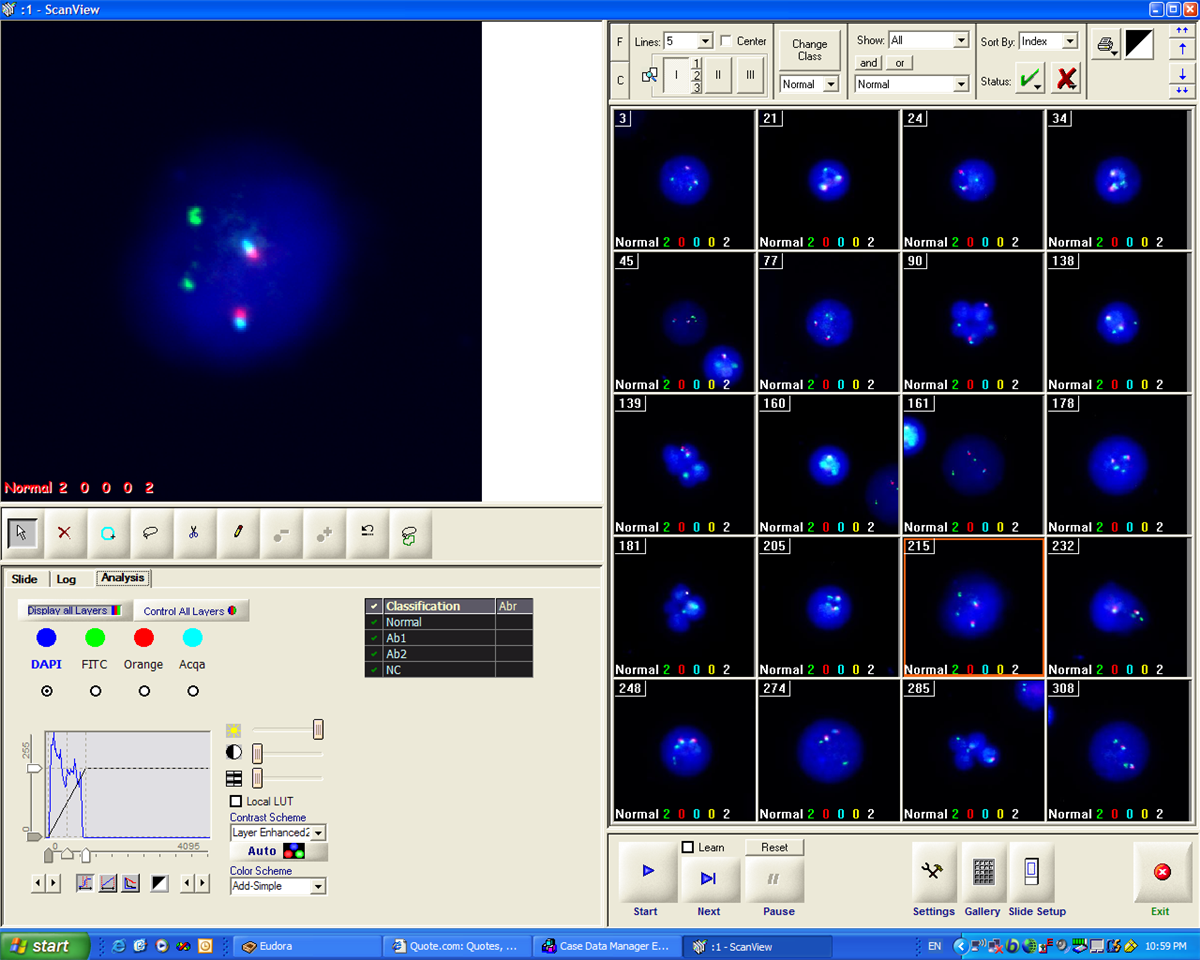Open the printer icon menu
The width and height of the screenshot is (1200, 960).
tap(1106, 44)
